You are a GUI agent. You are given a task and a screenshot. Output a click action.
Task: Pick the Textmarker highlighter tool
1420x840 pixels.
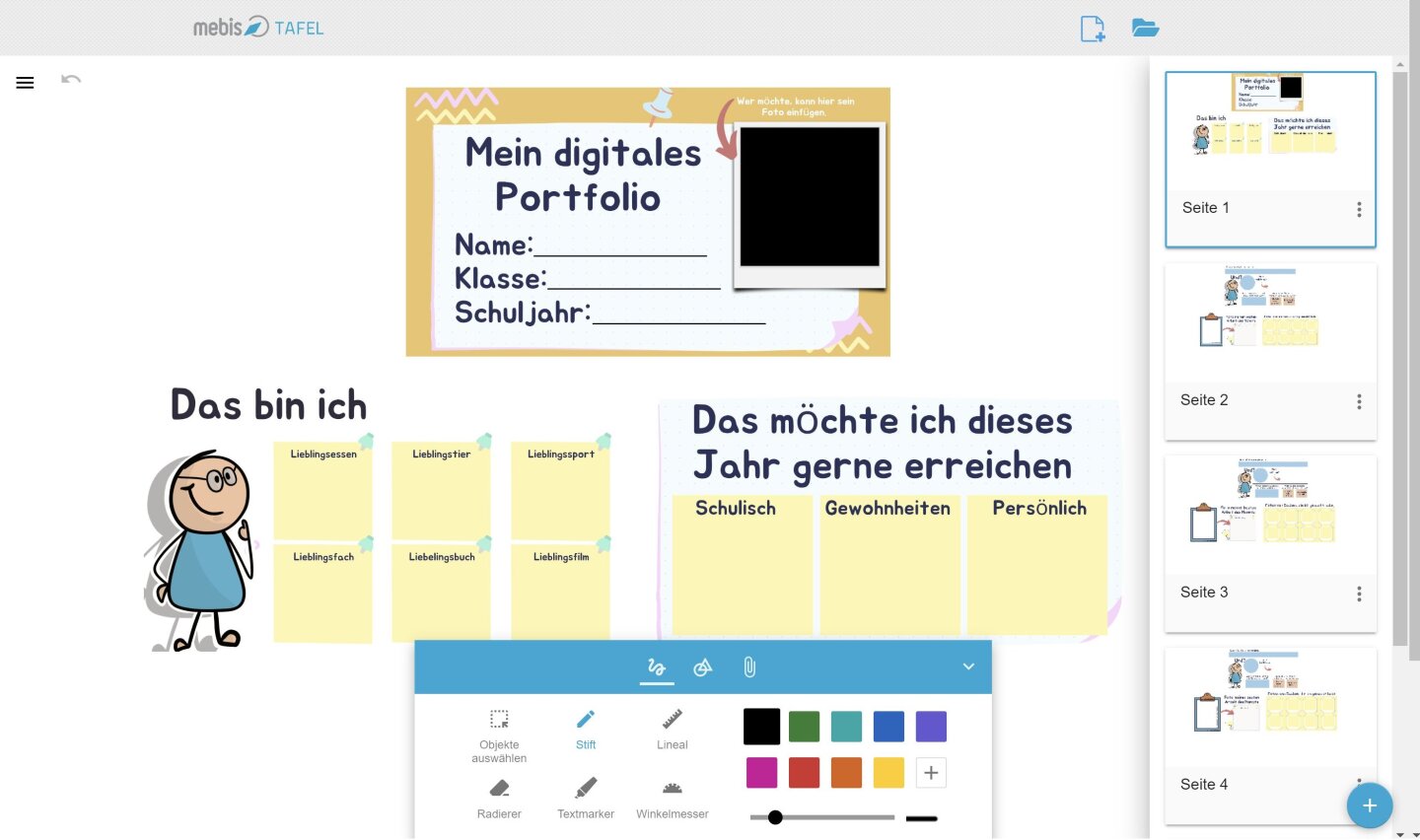coord(586,799)
